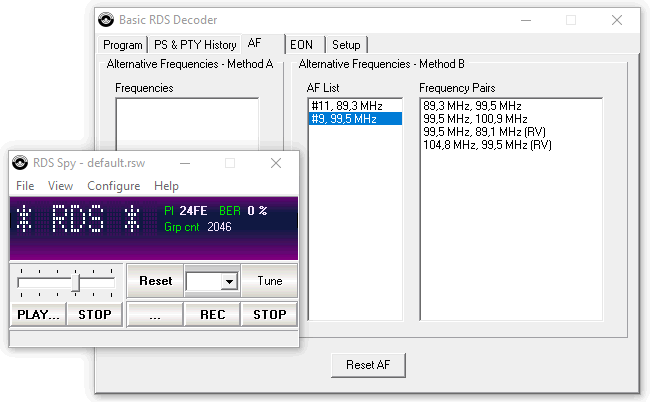Click the Reset AF button
The height and width of the screenshot is (402, 650).
point(368,365)
